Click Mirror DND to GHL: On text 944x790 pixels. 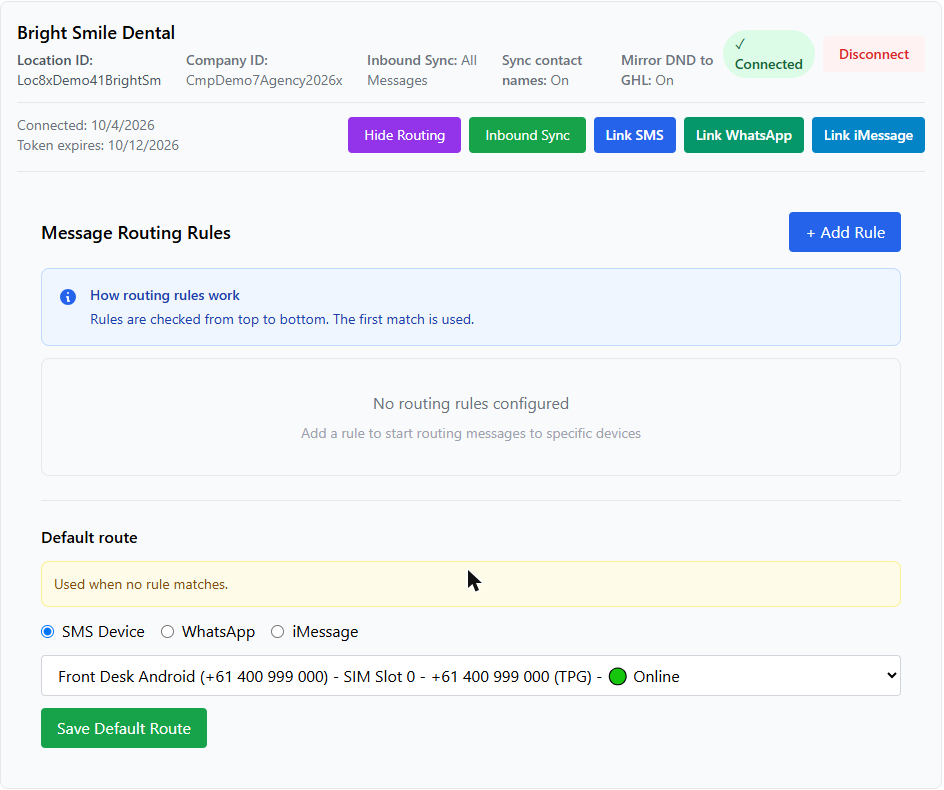coord(667,70)
